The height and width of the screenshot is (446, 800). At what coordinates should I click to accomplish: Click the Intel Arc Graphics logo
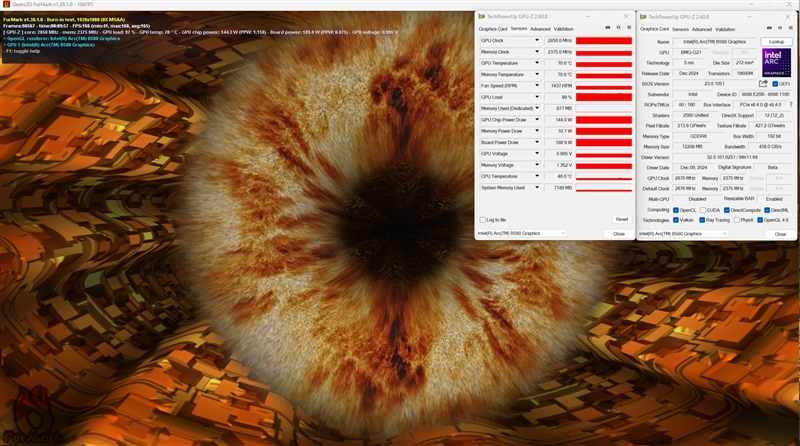pyautogui.click(x=776, y=62)
